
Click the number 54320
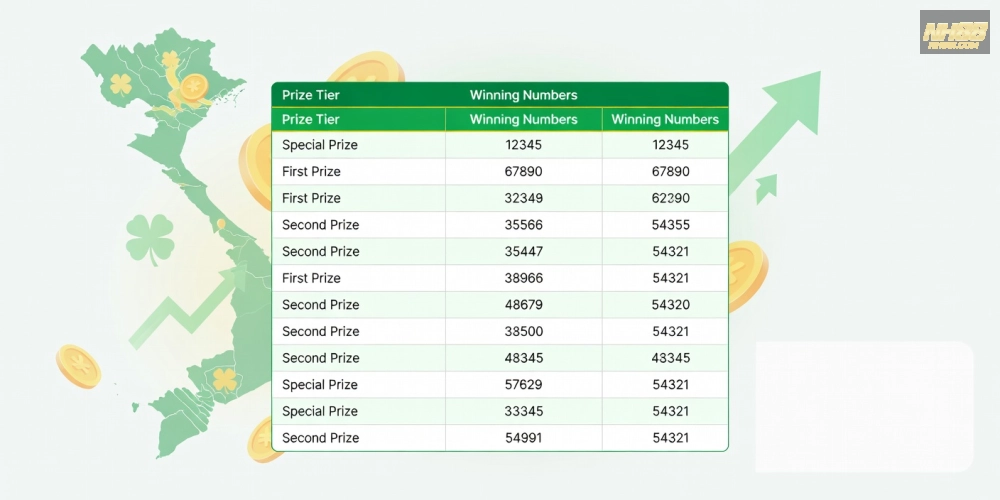[x=671, y=305]
